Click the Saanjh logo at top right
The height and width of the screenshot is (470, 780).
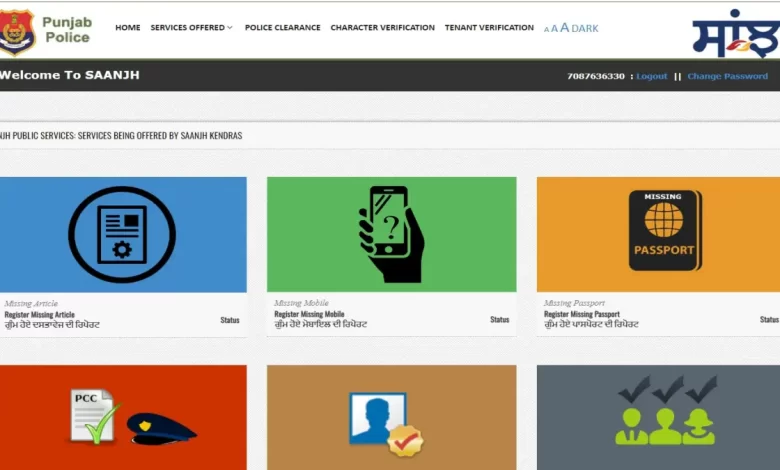click(x=734, y=33)
